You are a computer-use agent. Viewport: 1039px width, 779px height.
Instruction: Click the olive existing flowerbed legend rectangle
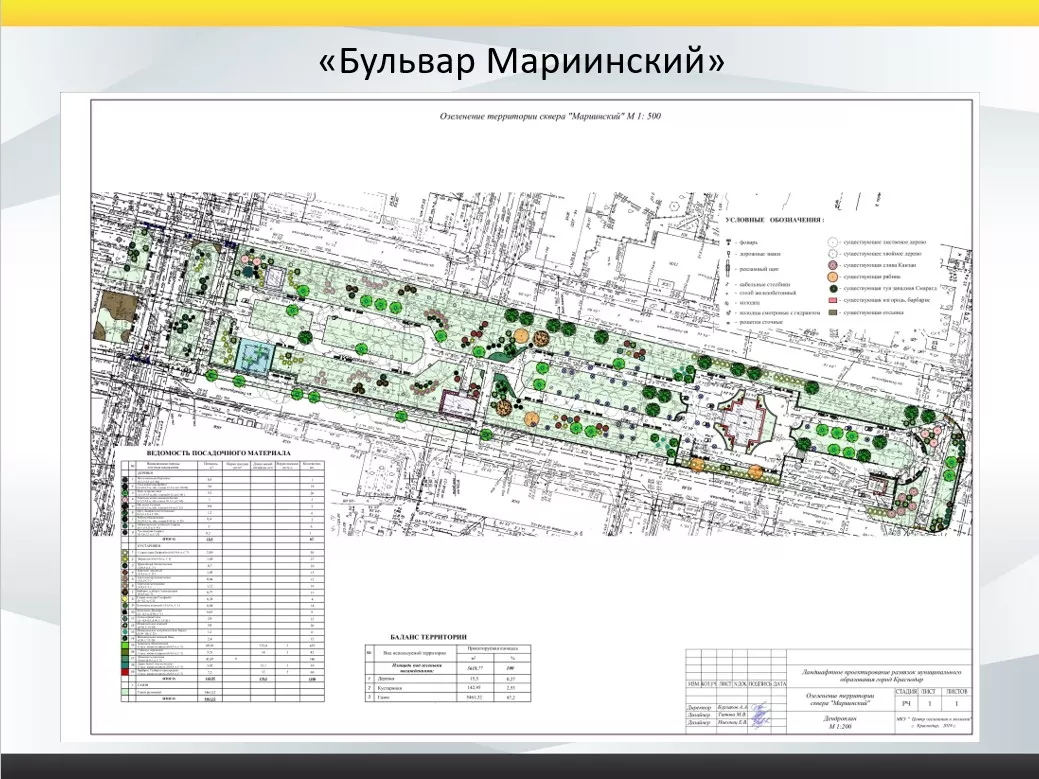[x=831, y=312]
